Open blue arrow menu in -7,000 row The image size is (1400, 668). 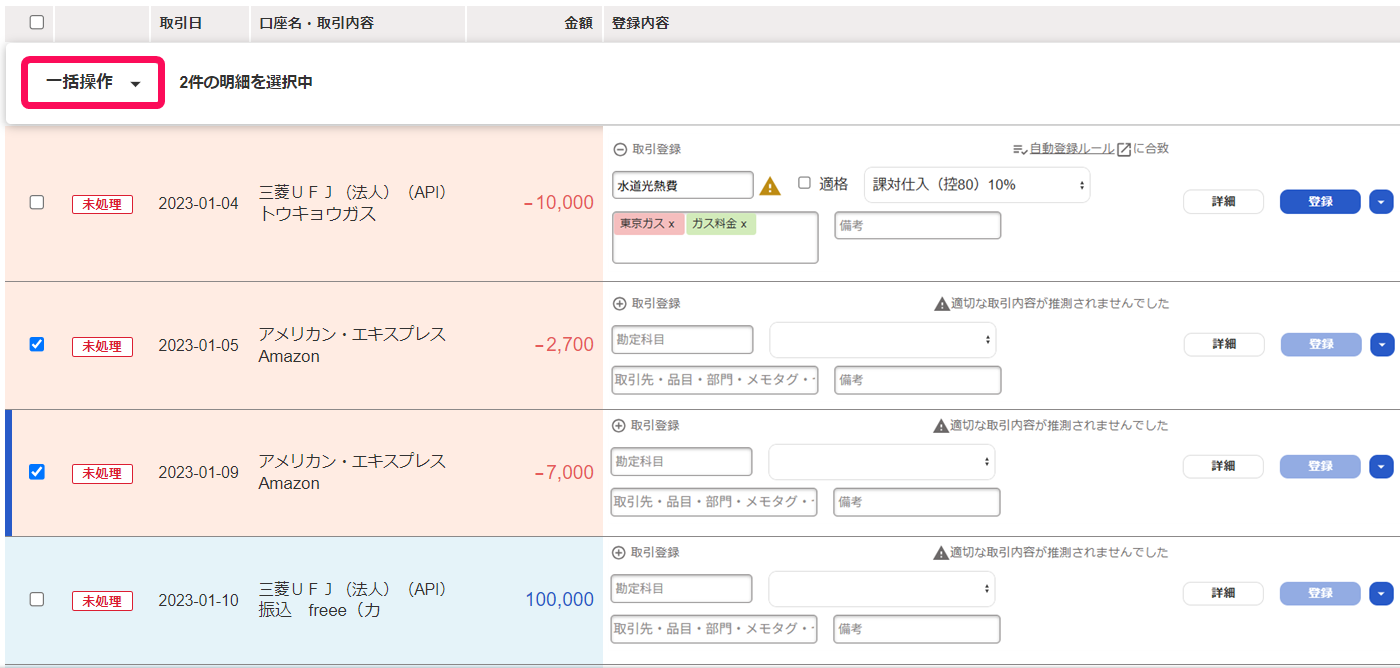coord(1381,467)
